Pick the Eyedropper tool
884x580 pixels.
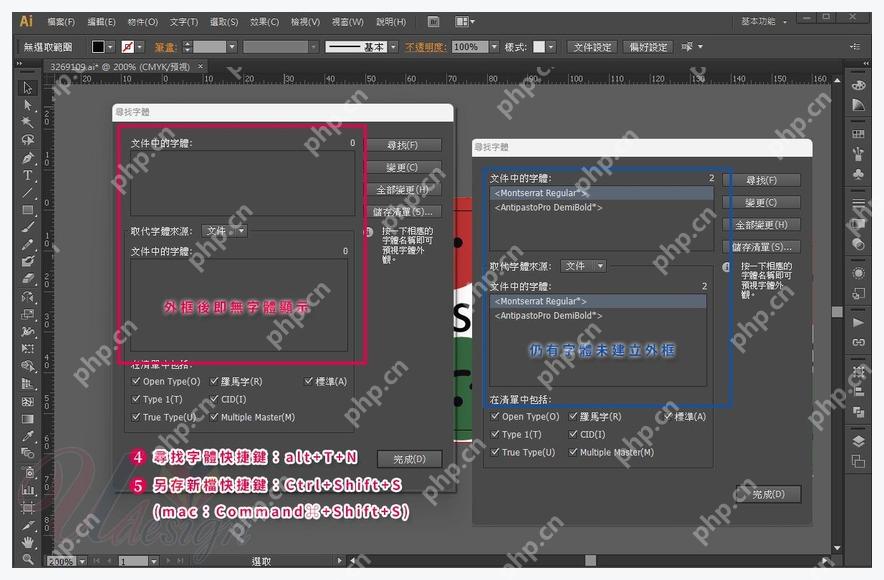click(28, 436)
